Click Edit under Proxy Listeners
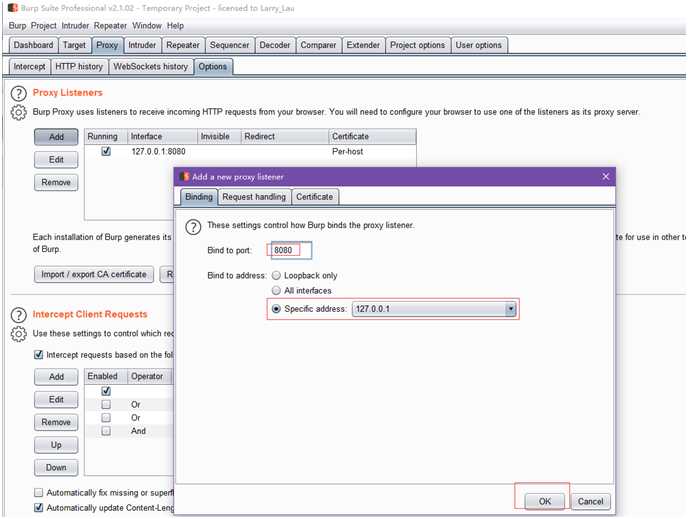This screenshot has height=519, width=688. (56, 159)
